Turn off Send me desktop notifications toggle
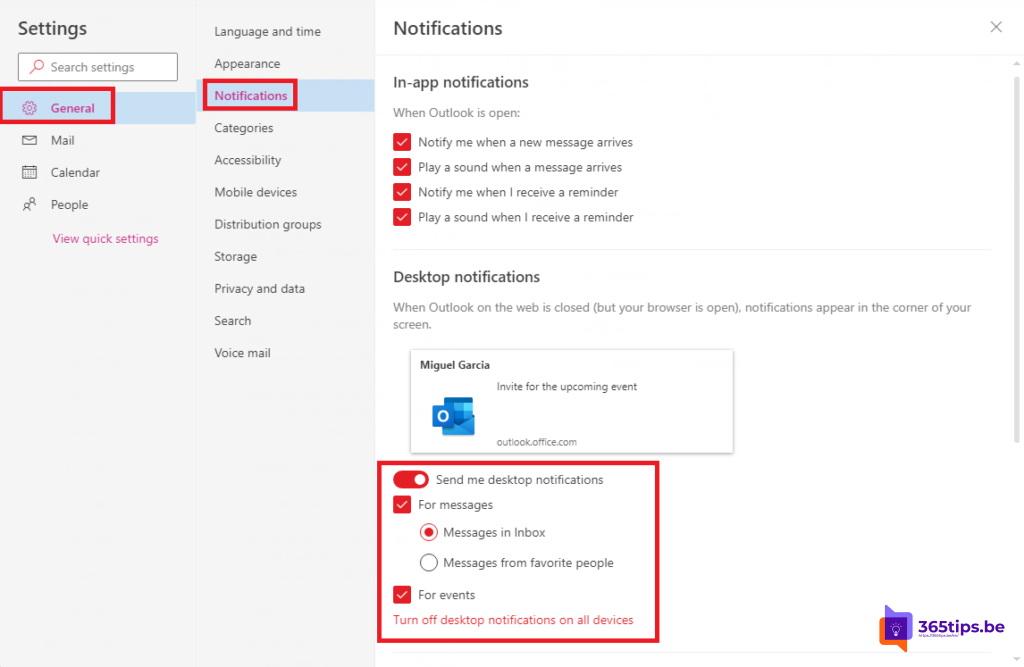The width and height of the screenshot is (1024, 667). pyautogui.click(x=411, y=480)
